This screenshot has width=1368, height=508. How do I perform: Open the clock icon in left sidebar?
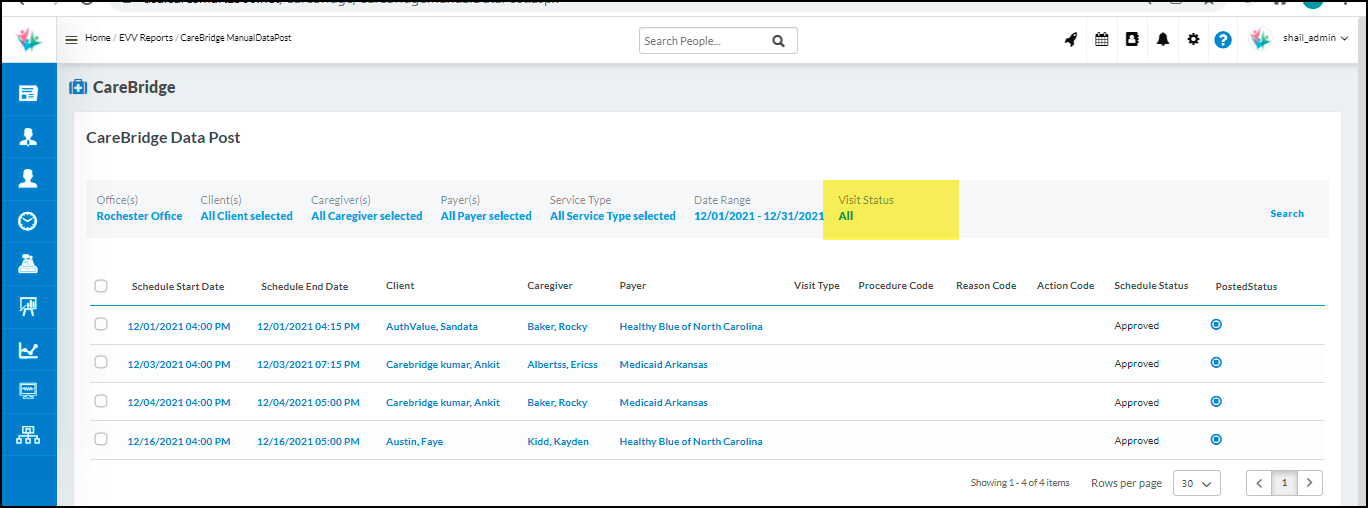click(28, 221)
